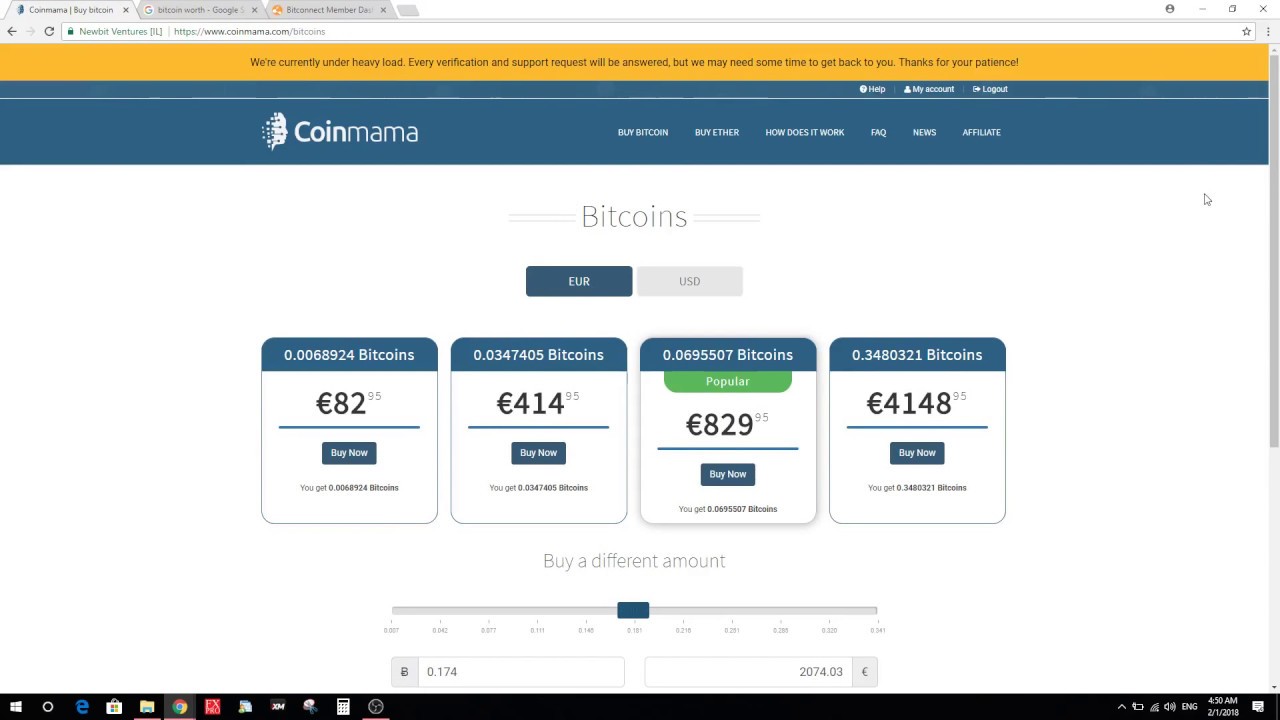
Task: Click the euro amount field showing 2074.03
Action: coord(748,672)
